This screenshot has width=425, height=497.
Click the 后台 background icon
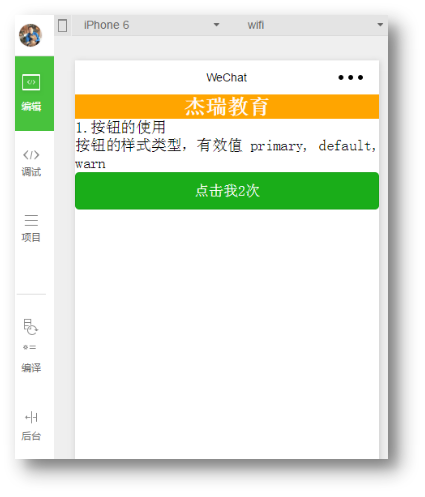pyautogui.click(x=31, y=418)
